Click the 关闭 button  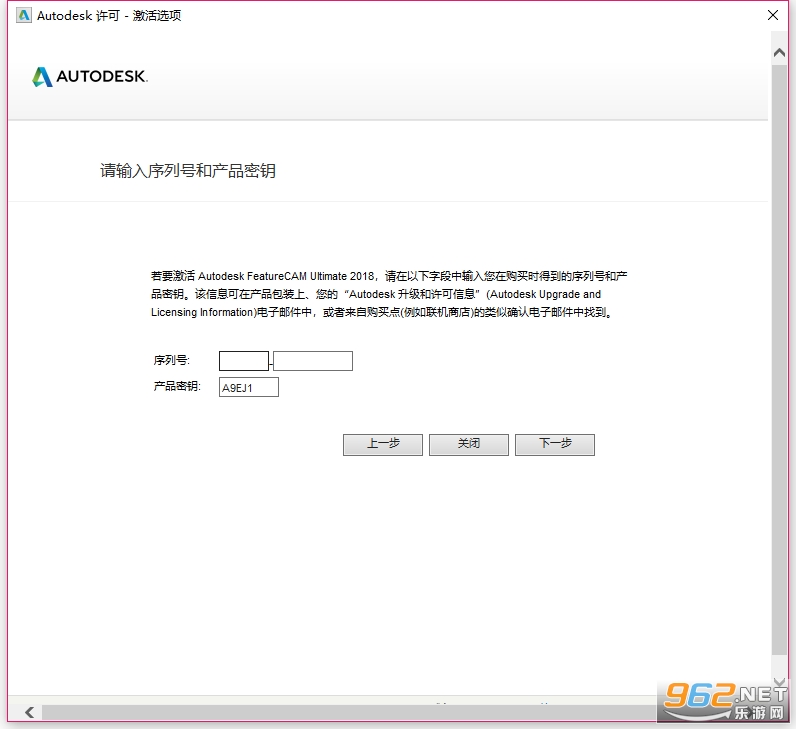[469, 445]
